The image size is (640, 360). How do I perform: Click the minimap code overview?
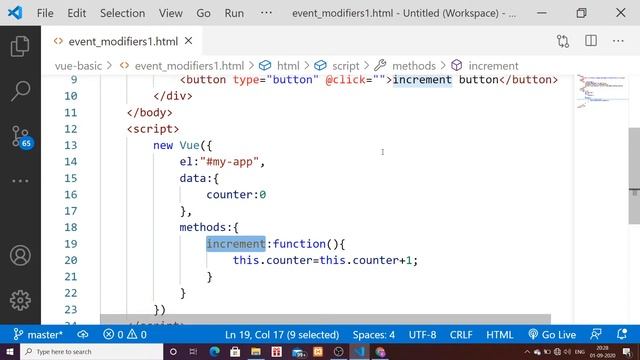pyautogui.click(x=601, y=92)
